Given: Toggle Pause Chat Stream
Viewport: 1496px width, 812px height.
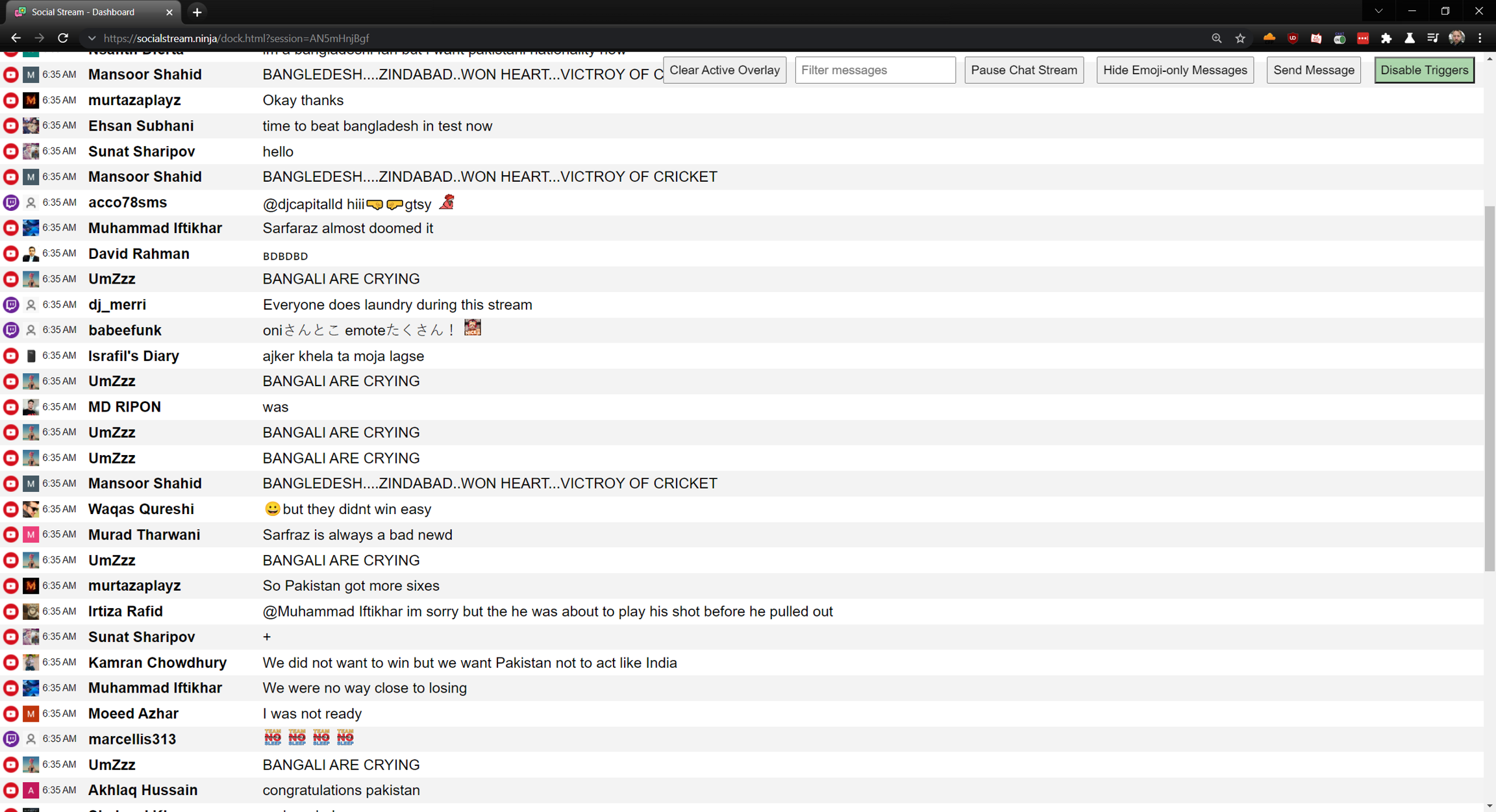Looking at the screenshot, I should (1023, 70).
